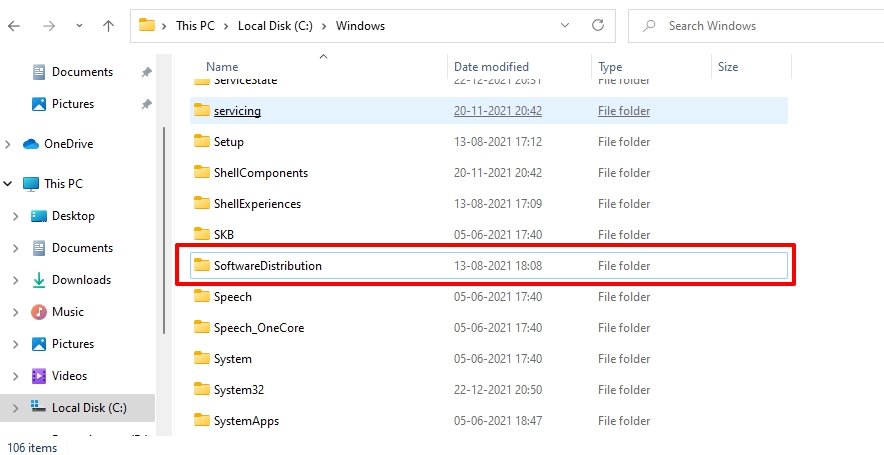
Task: Expand the Desktop tree node
Action: click(16, 216)
